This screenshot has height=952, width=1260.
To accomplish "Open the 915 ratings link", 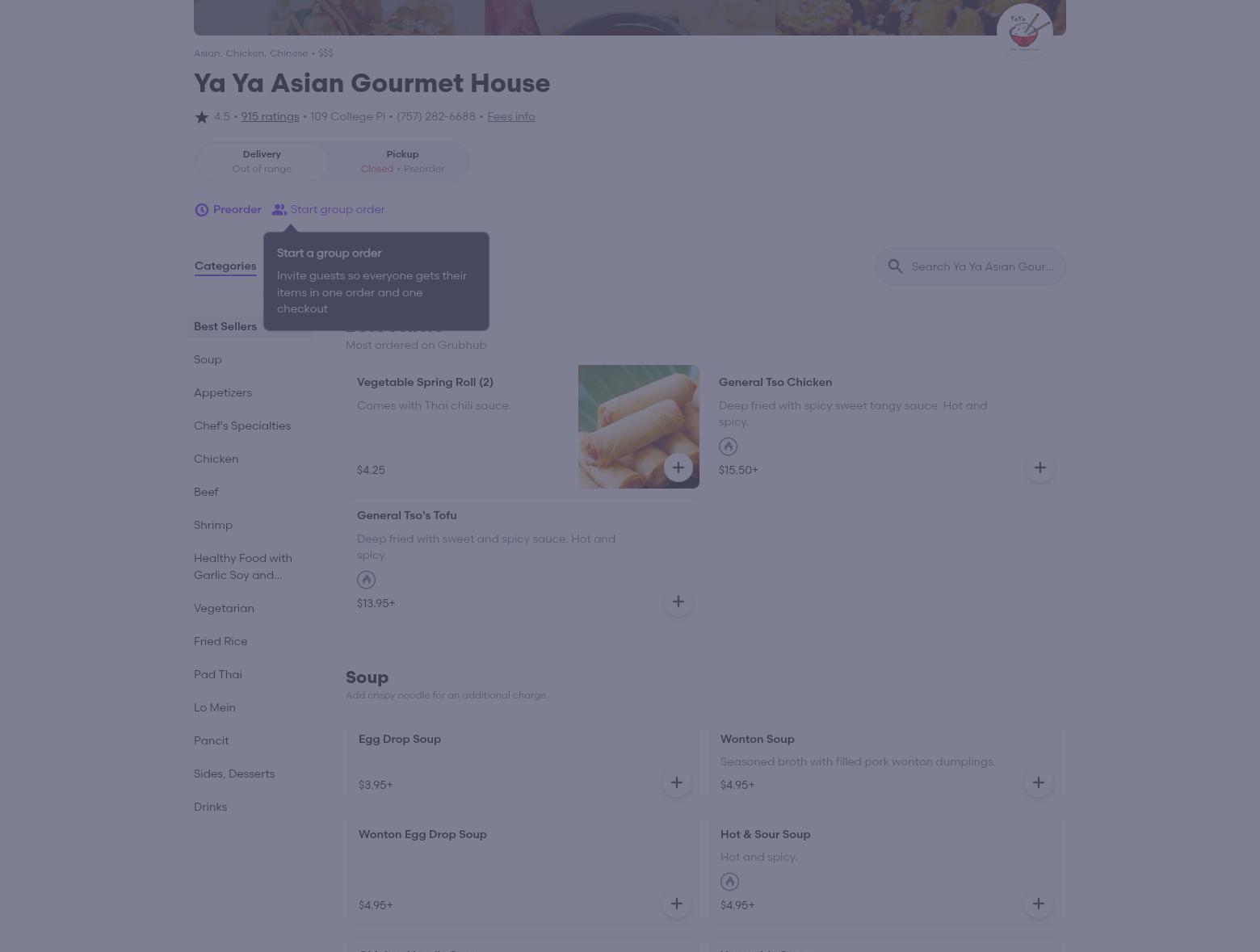I will point(270,116).
